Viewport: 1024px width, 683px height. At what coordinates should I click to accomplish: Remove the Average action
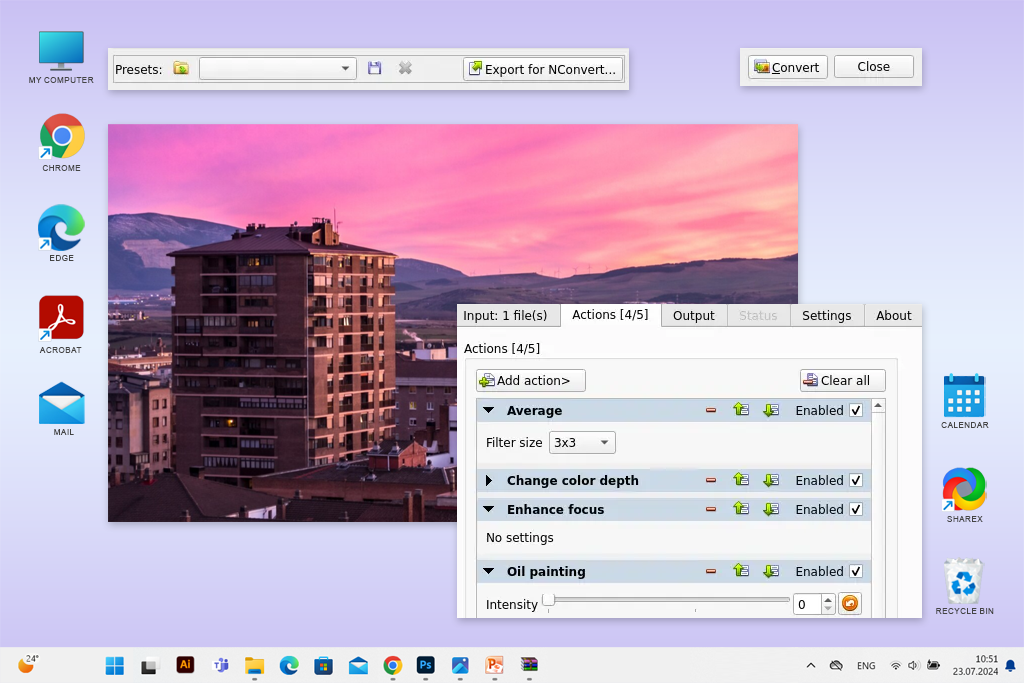pos(711,410)
